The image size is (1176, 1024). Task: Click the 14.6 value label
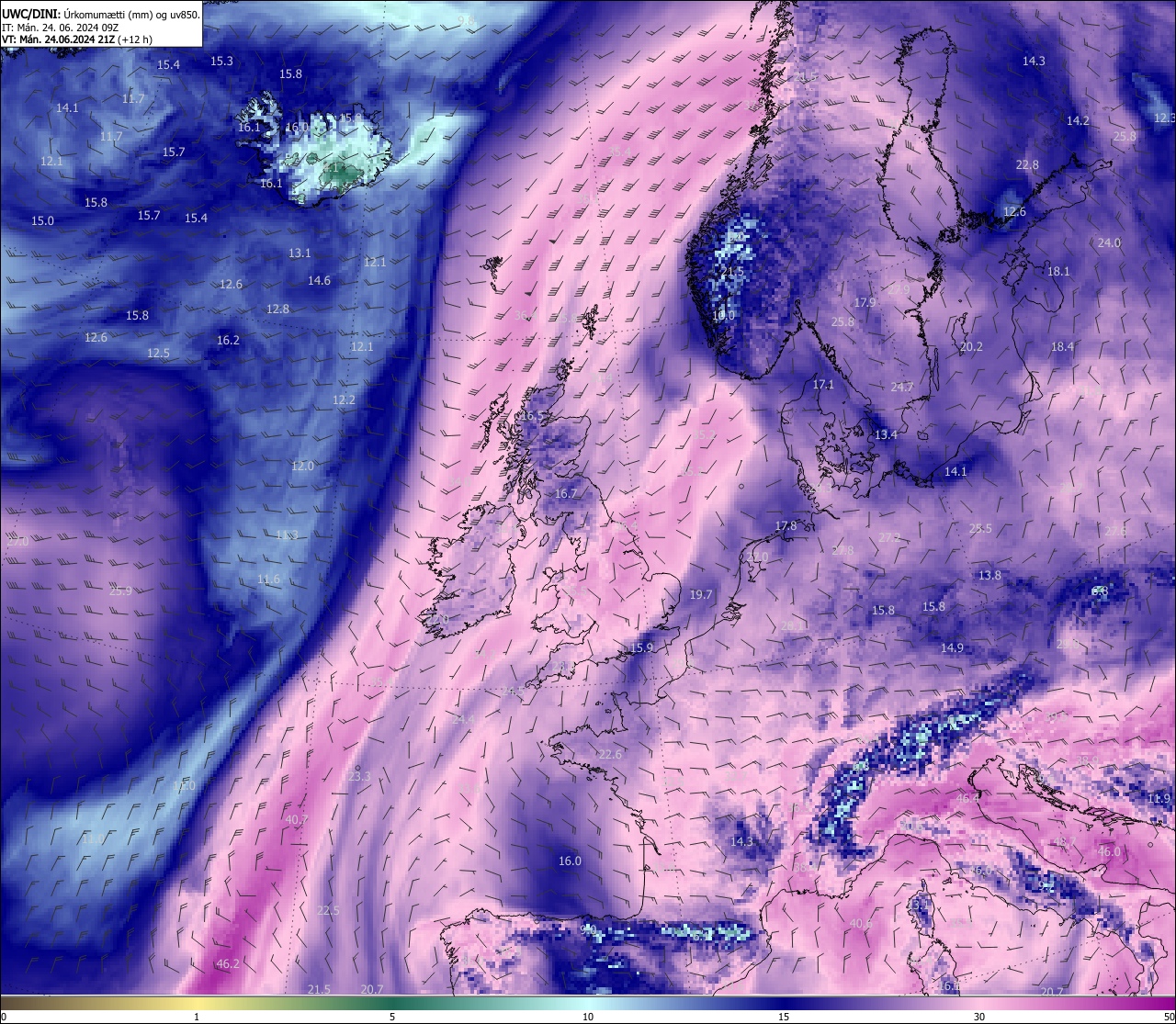point(319,281)
